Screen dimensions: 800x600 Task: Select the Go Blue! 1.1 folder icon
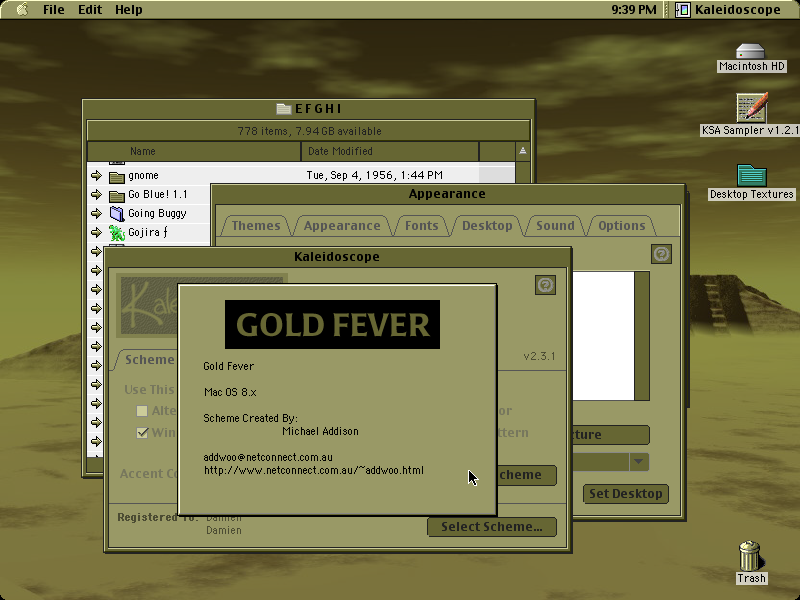pos(117,195)
